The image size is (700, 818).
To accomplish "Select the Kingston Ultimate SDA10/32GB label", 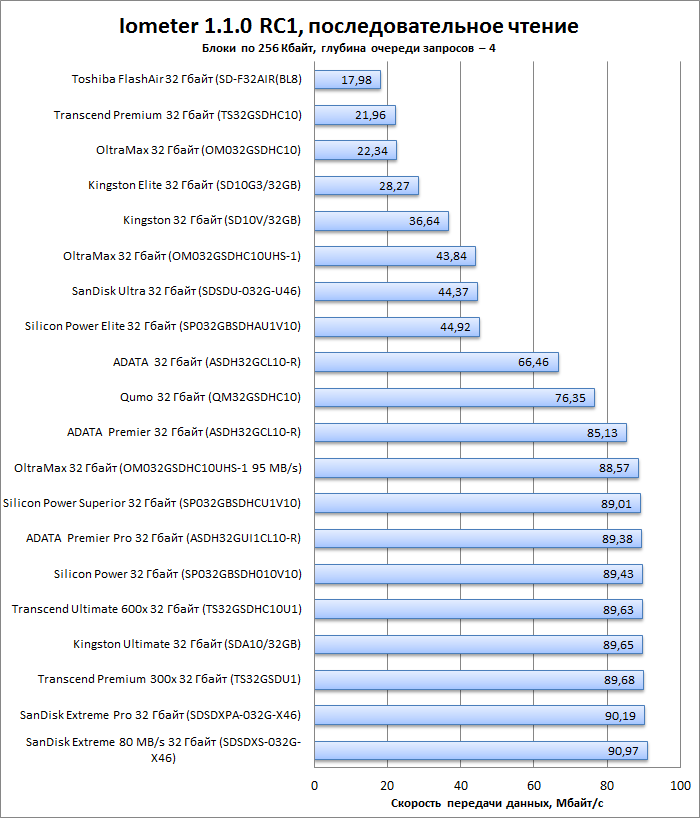I will tap(187, 644).
